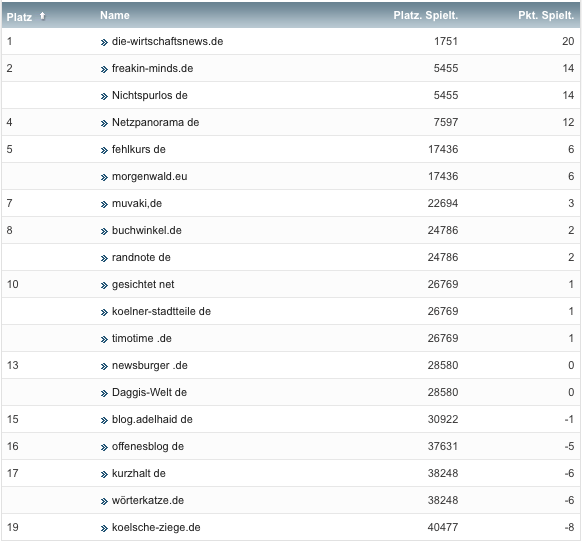
Task: Click arrow icon beside randnote de
Action: click(104, 258)
